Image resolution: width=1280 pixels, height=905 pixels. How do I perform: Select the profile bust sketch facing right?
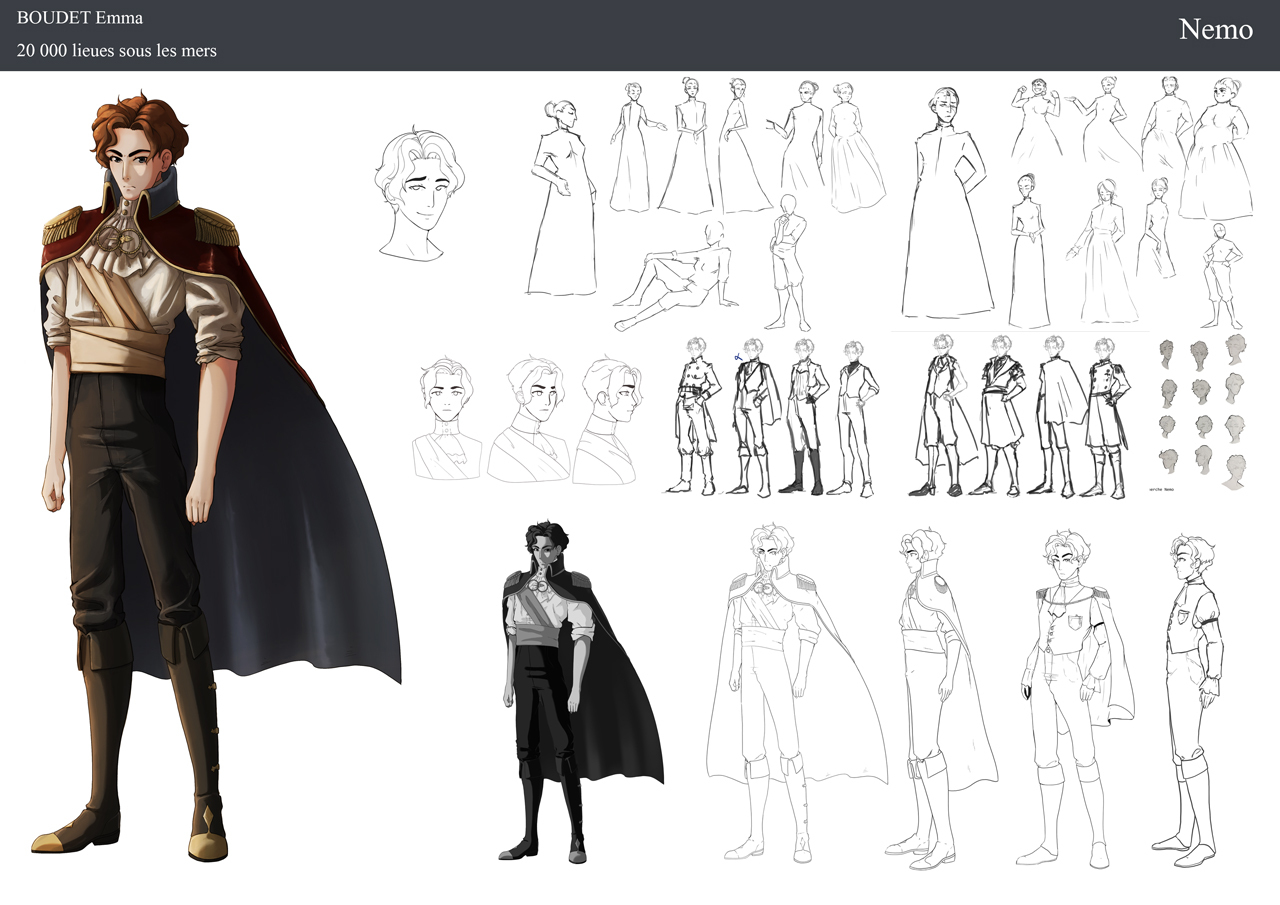tap(606, 420)
